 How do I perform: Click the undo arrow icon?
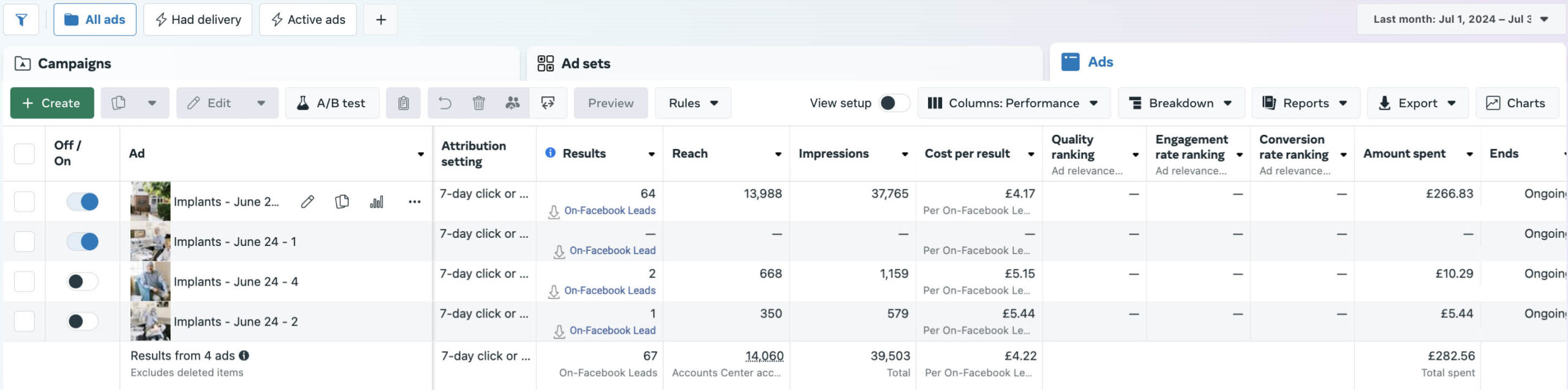[x=445, y=103]
